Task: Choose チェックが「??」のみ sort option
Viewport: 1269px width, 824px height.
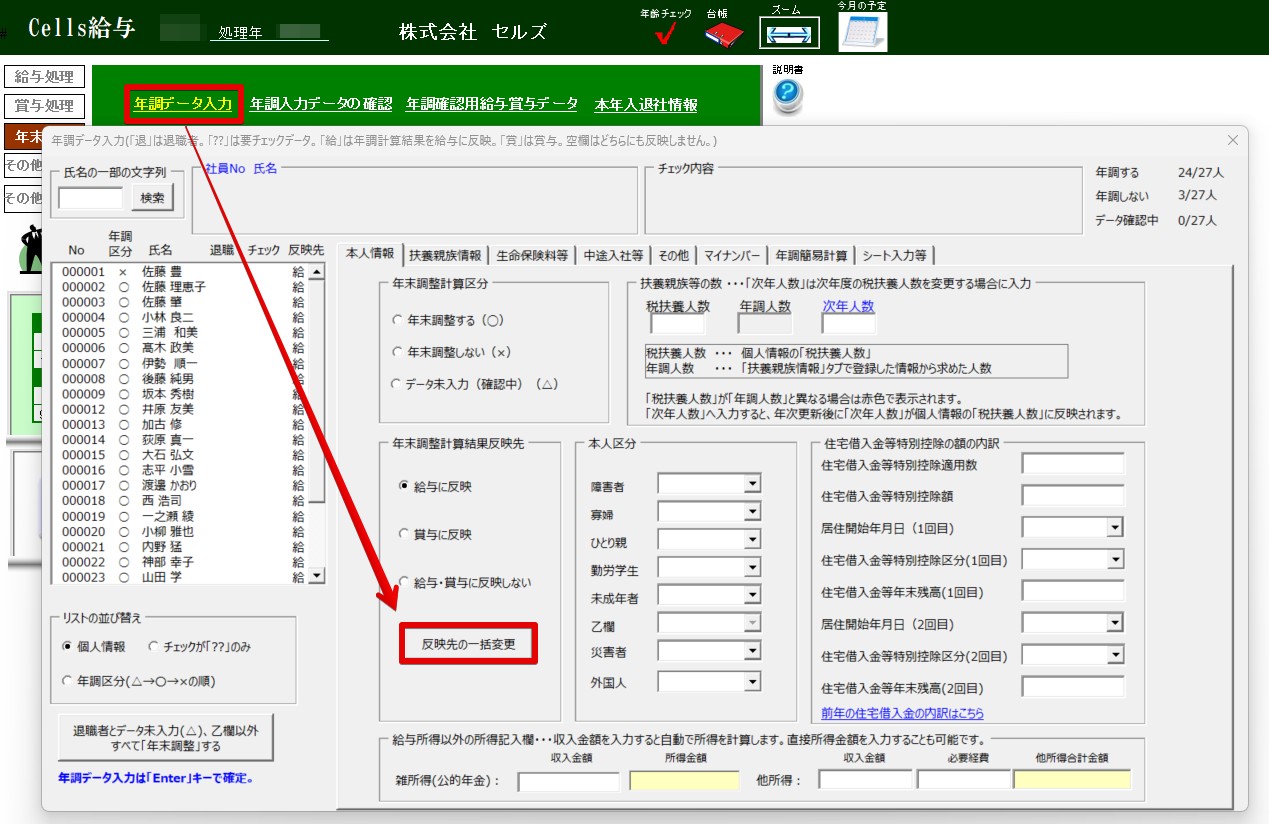Action: click(x=153, y=646)
